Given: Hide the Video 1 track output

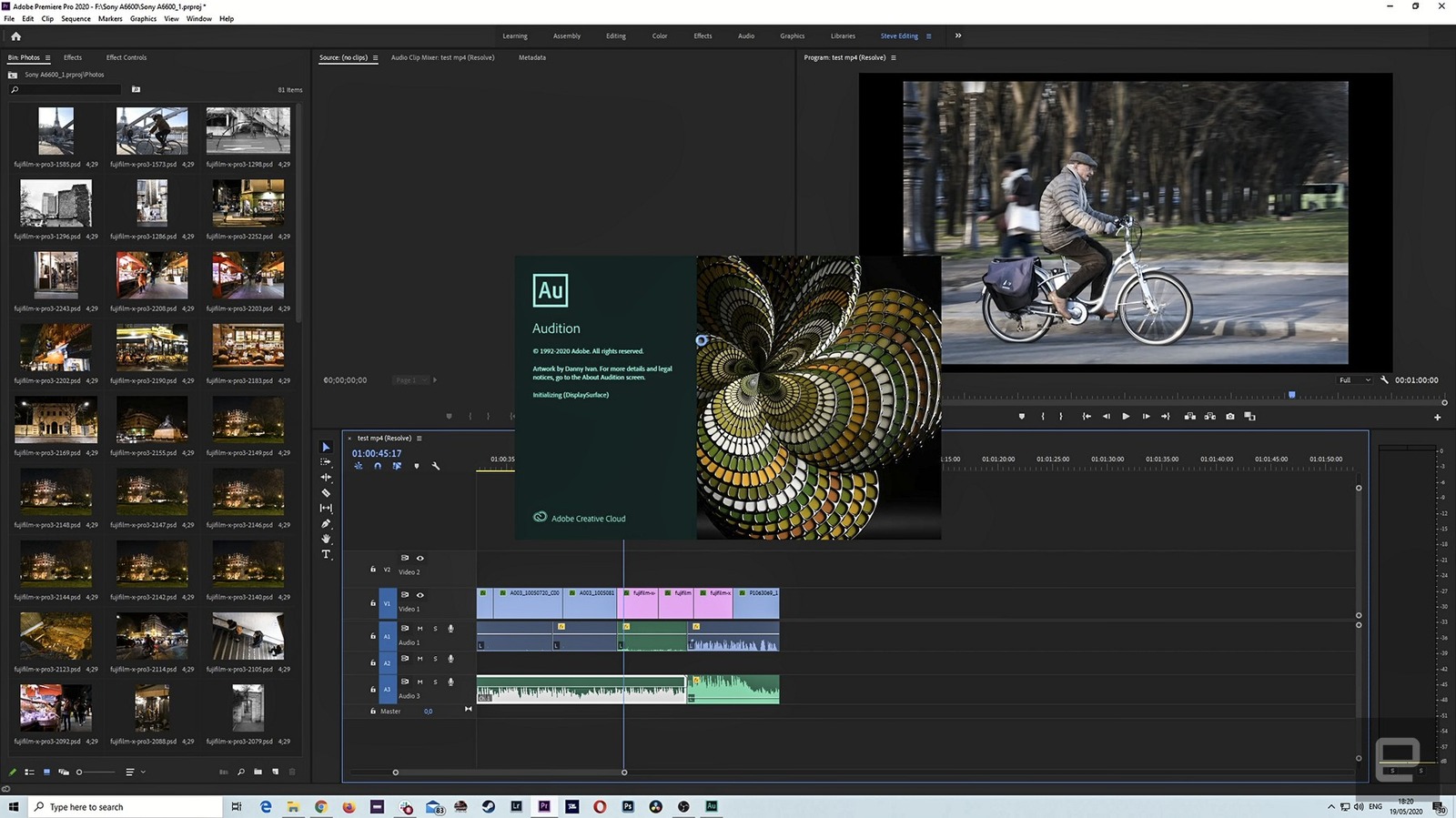Looking at the screenshot, I should pyautogui.click(x=420, y=595).
